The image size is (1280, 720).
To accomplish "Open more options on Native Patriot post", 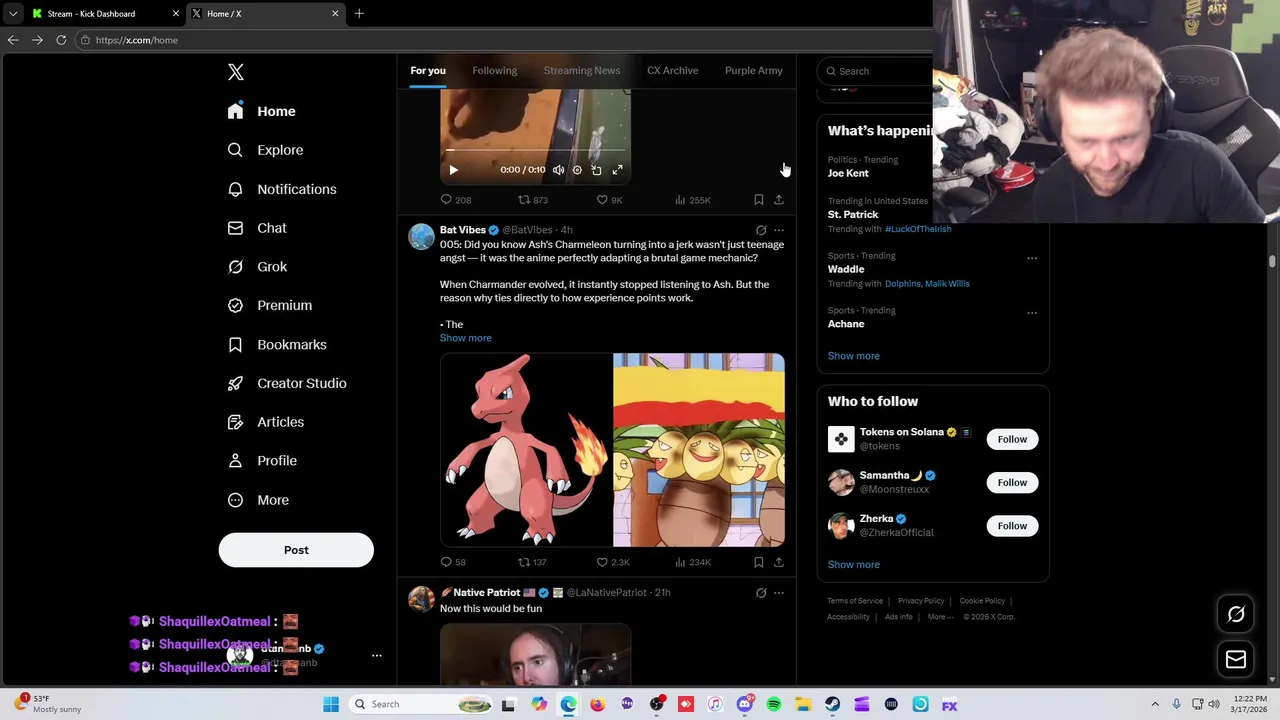I will click(x=779, y=593).
